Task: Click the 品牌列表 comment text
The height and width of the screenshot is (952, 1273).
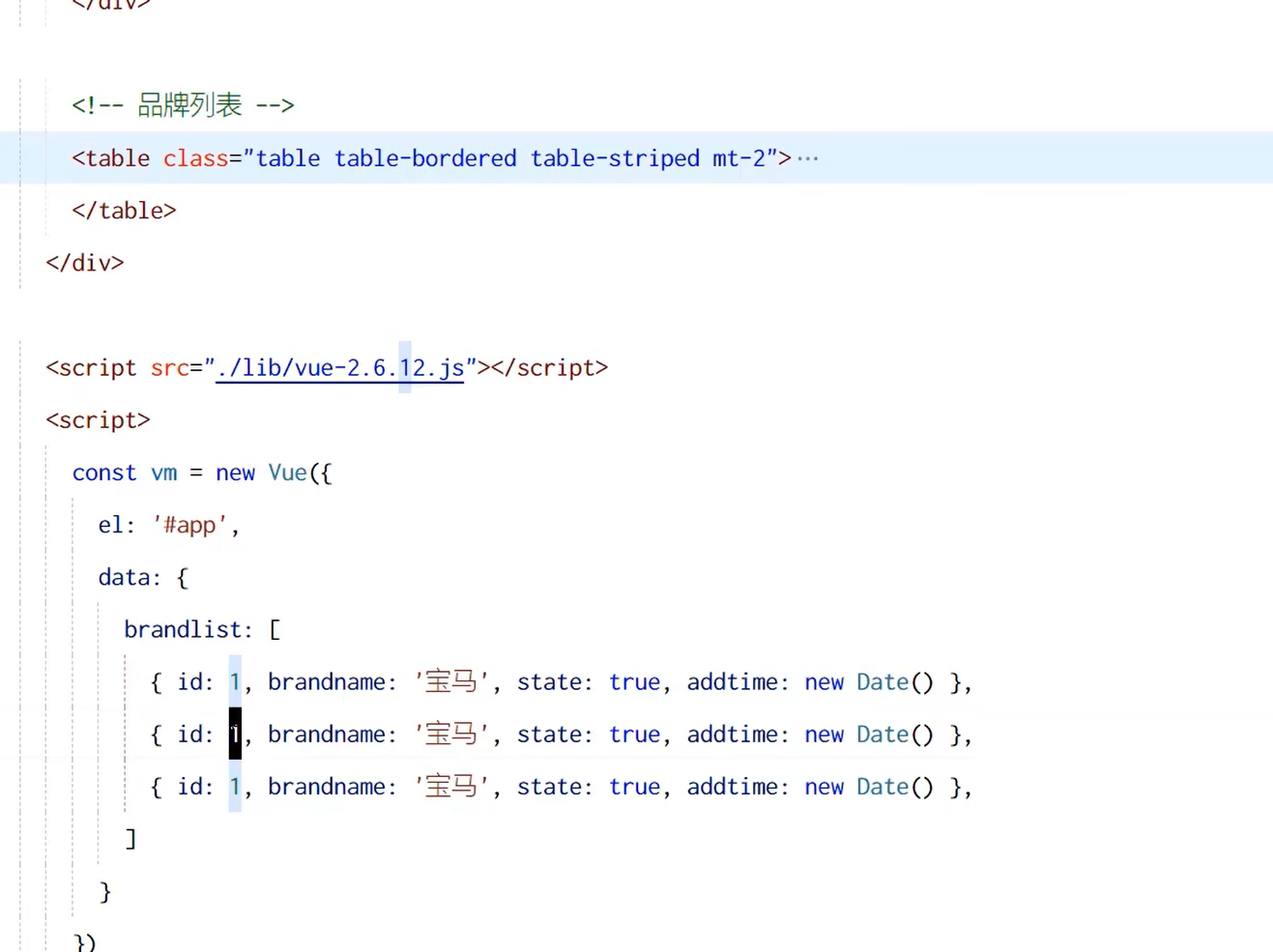Action: pyautogui.click(x=189, y=105)
